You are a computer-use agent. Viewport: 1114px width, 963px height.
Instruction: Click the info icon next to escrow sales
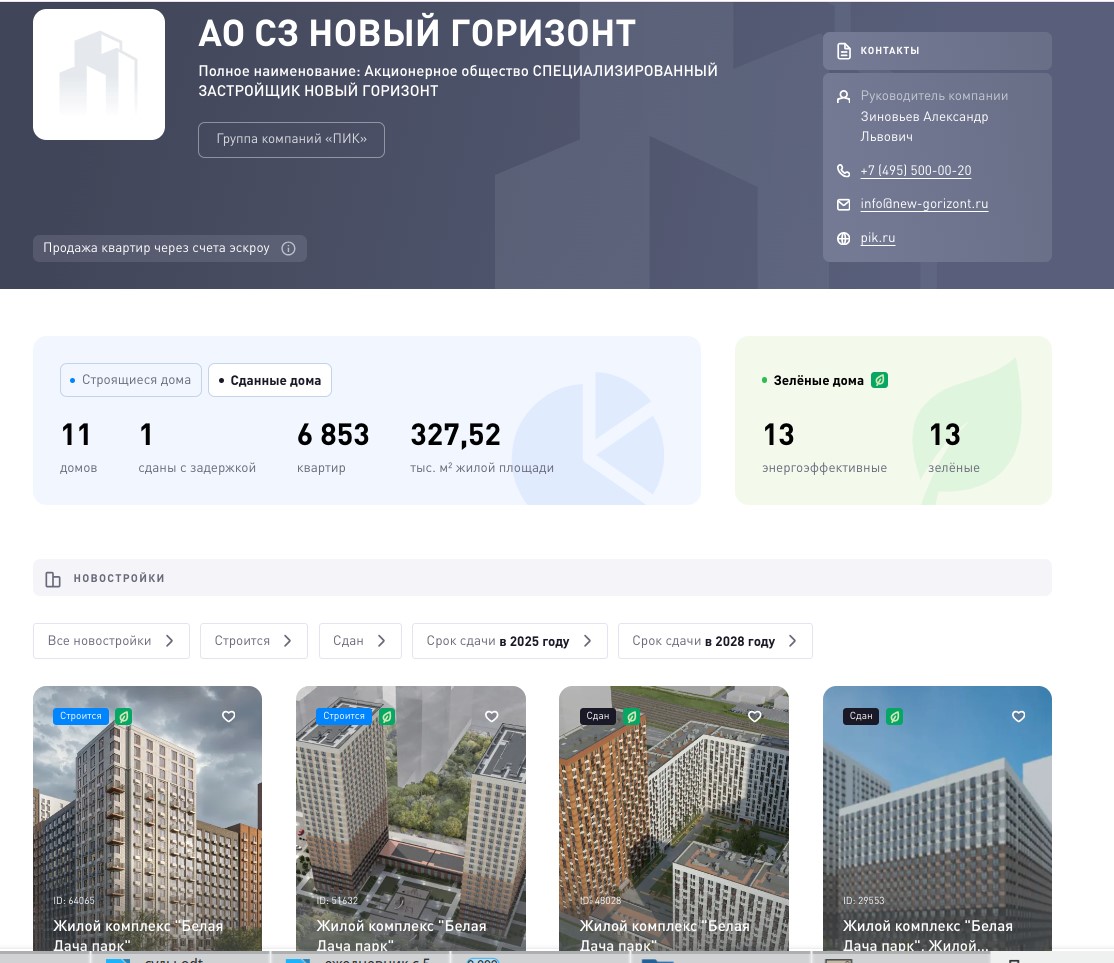pos(288,248)
